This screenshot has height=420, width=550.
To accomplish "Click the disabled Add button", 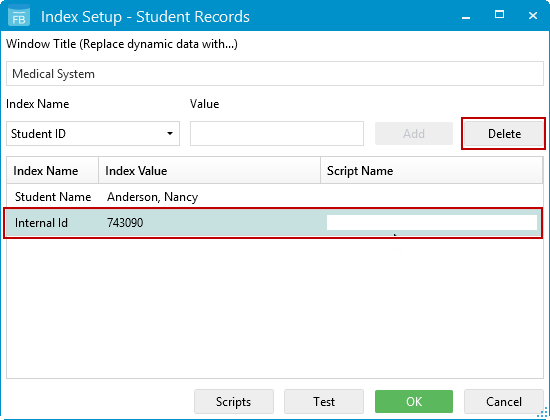I will coord(414,134).
